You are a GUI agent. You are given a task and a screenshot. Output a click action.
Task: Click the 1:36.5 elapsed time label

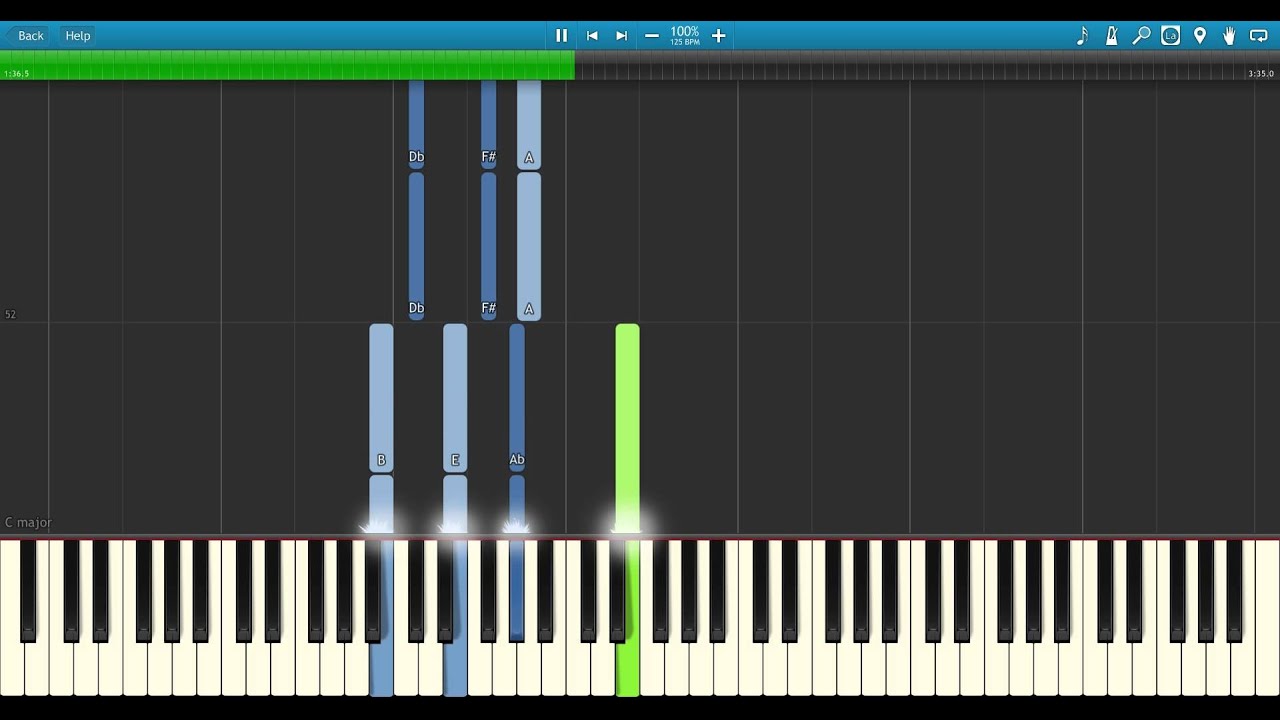(16, 74)
